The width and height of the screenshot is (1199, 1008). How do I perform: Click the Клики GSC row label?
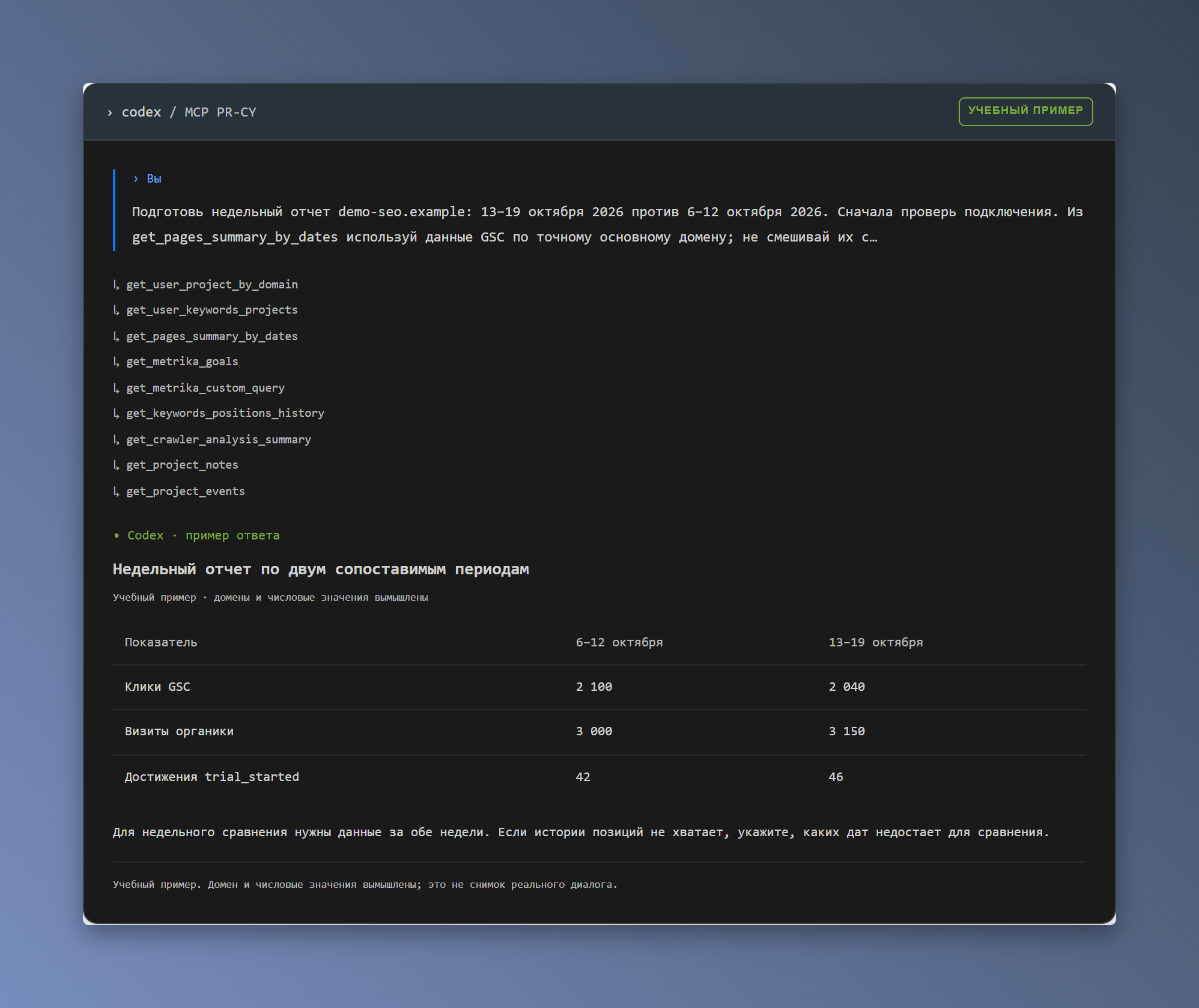pyautogui.click(x=157, y=687)
